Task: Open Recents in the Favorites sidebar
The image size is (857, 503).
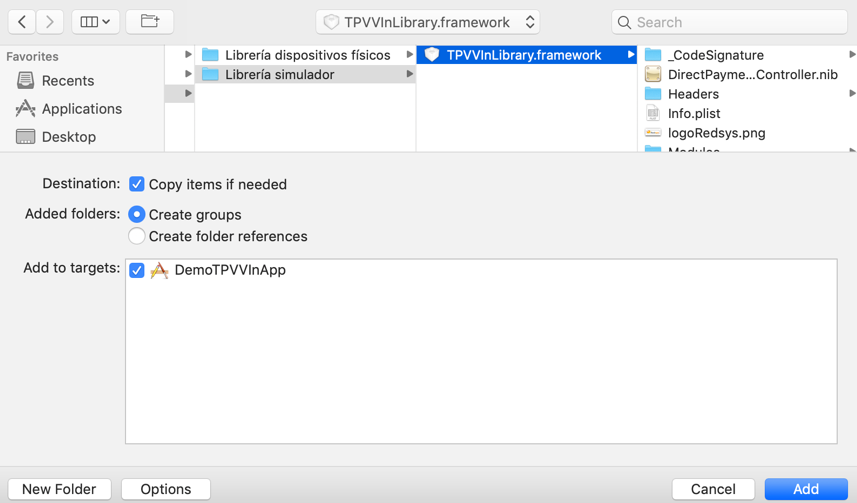Action: 67,81
